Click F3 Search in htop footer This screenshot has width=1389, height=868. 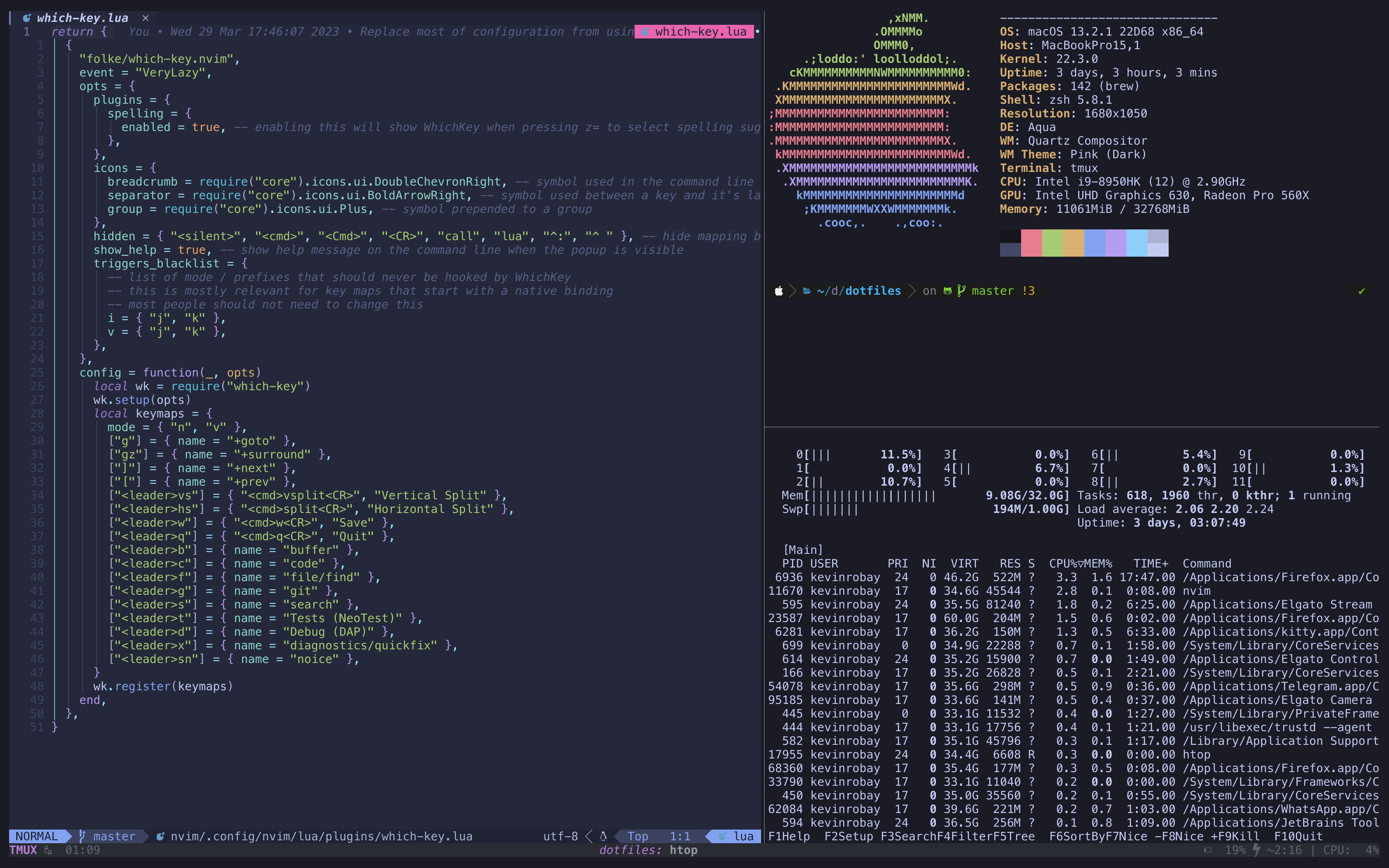909,837
